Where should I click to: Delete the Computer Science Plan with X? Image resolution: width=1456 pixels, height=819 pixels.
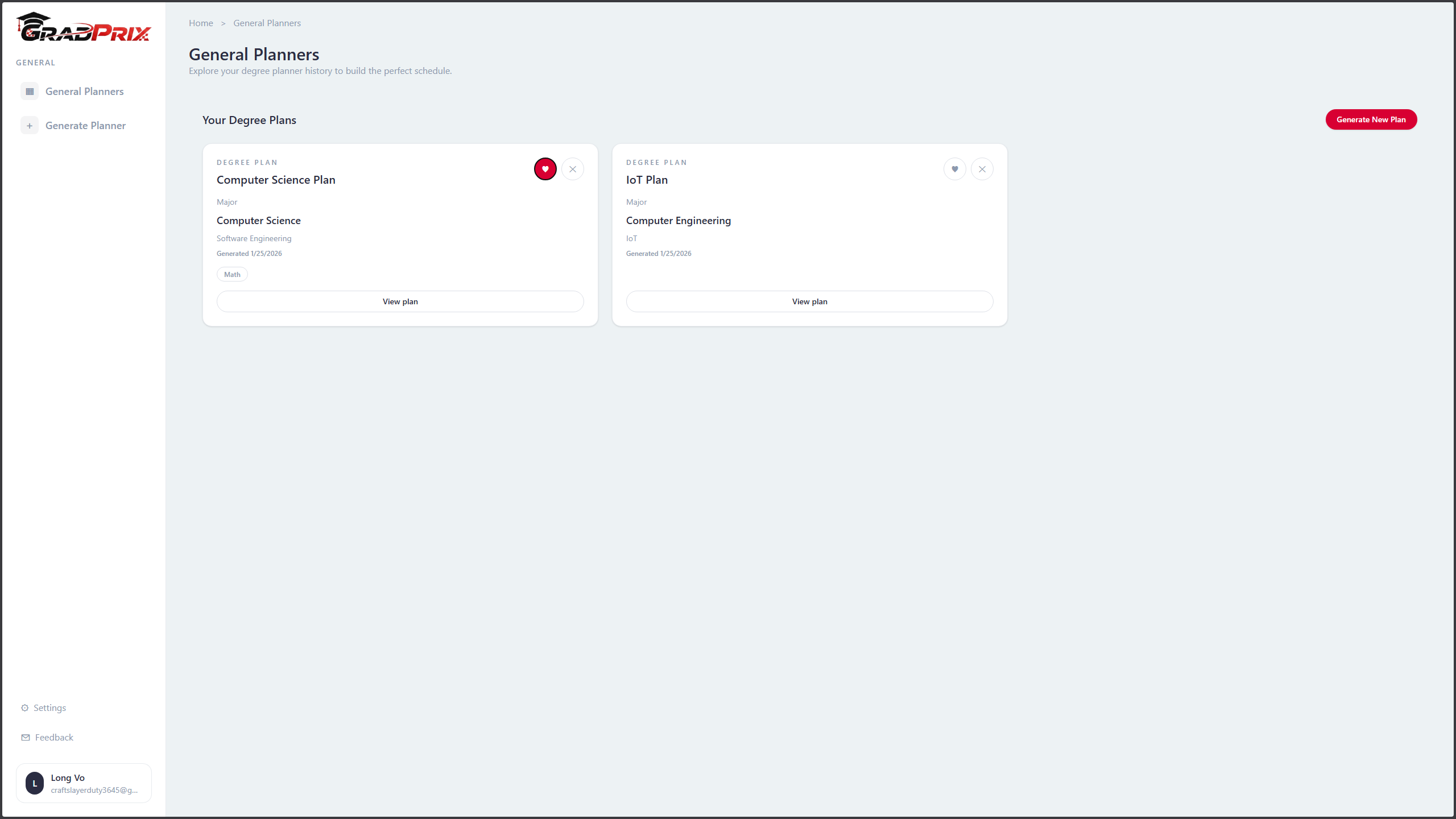(x=572, y=169)
